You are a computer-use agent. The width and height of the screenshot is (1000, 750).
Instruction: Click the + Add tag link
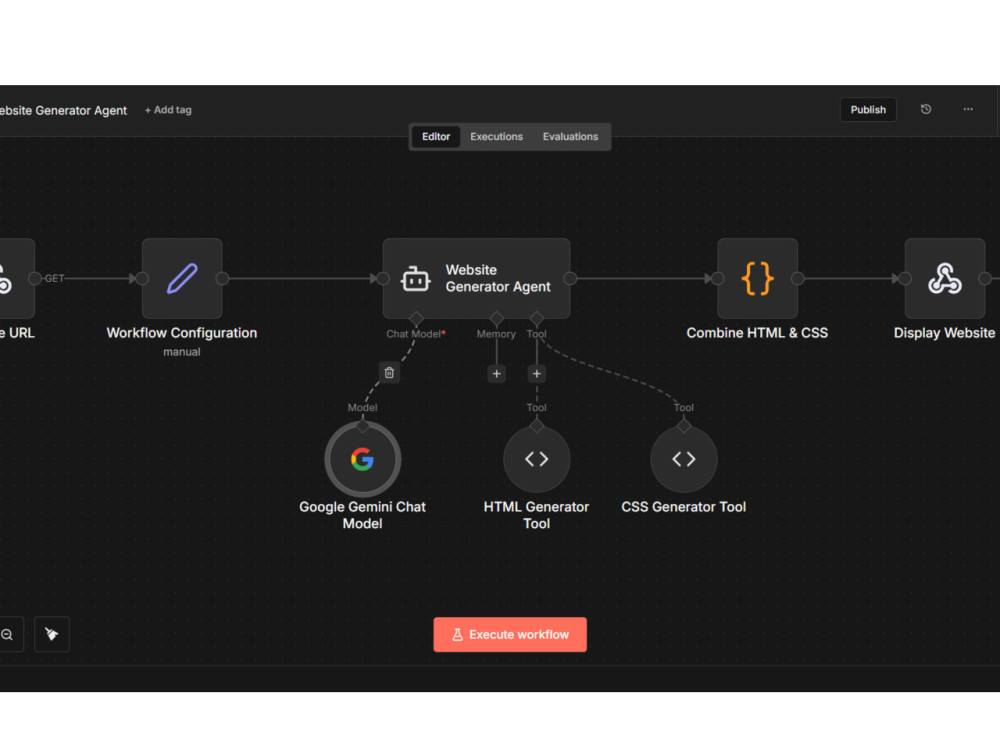click(x=168, y=110)
